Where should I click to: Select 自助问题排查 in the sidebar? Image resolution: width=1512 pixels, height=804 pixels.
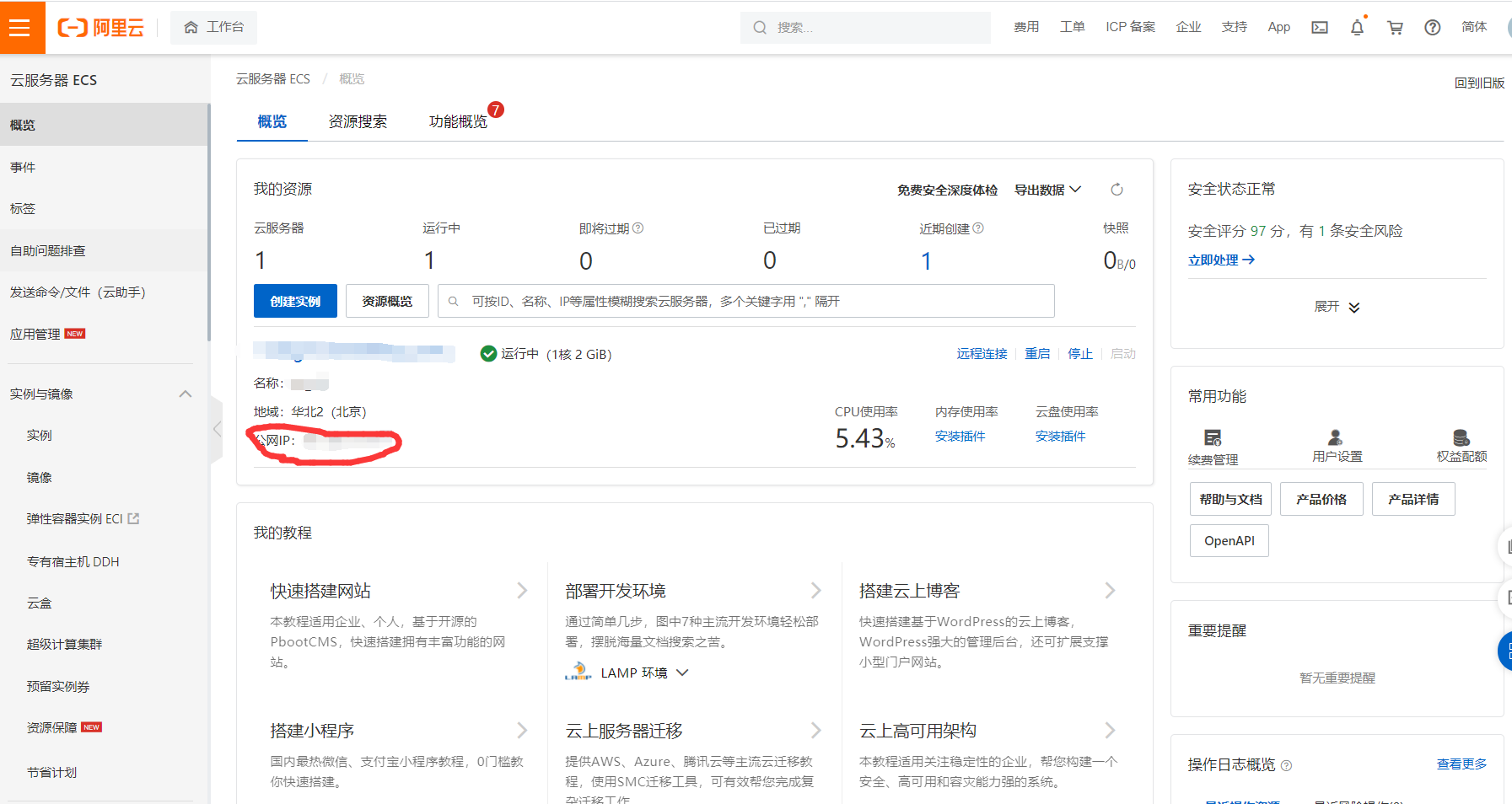pyautogui.click(x=105, y=250)
